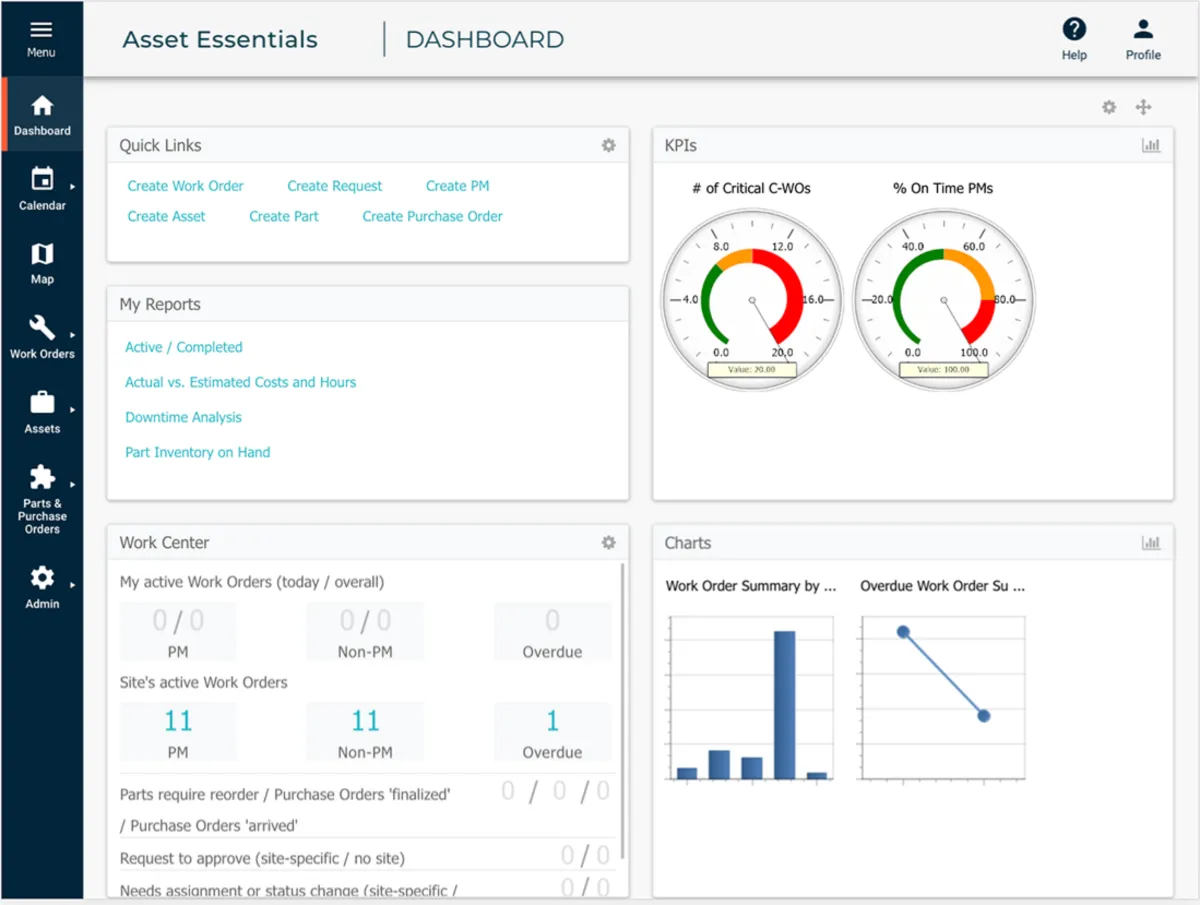
Task: Click site's Overdue count 1
Action: pos(552,721)
